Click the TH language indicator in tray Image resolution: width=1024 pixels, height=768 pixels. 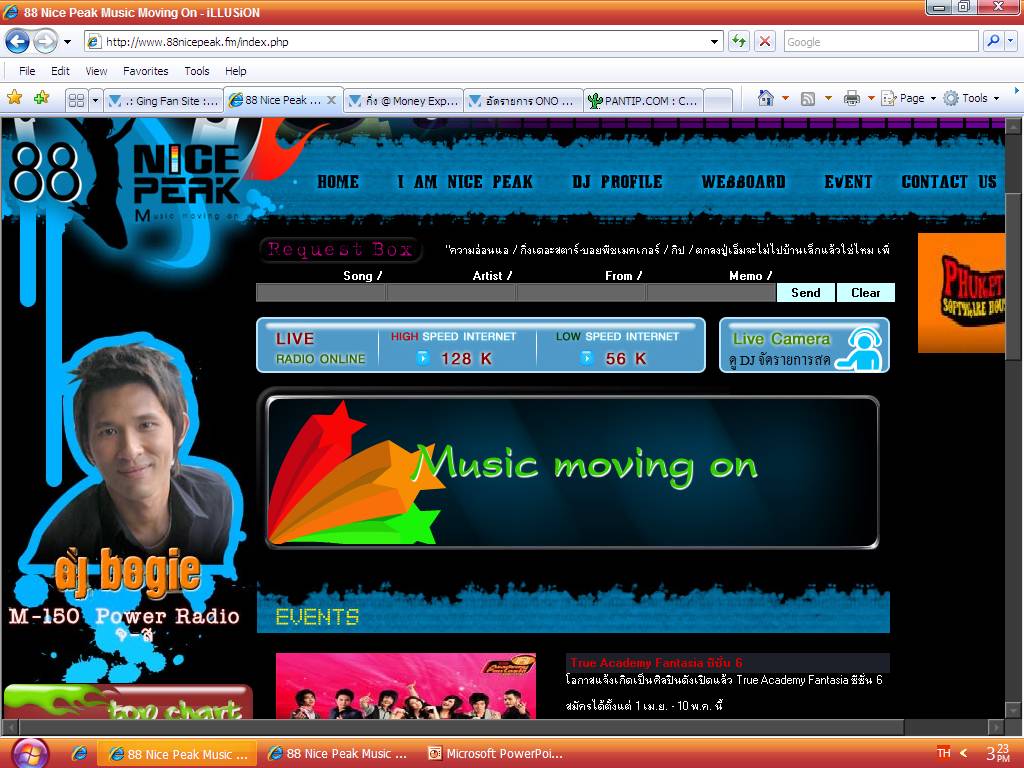coord(943,753)
